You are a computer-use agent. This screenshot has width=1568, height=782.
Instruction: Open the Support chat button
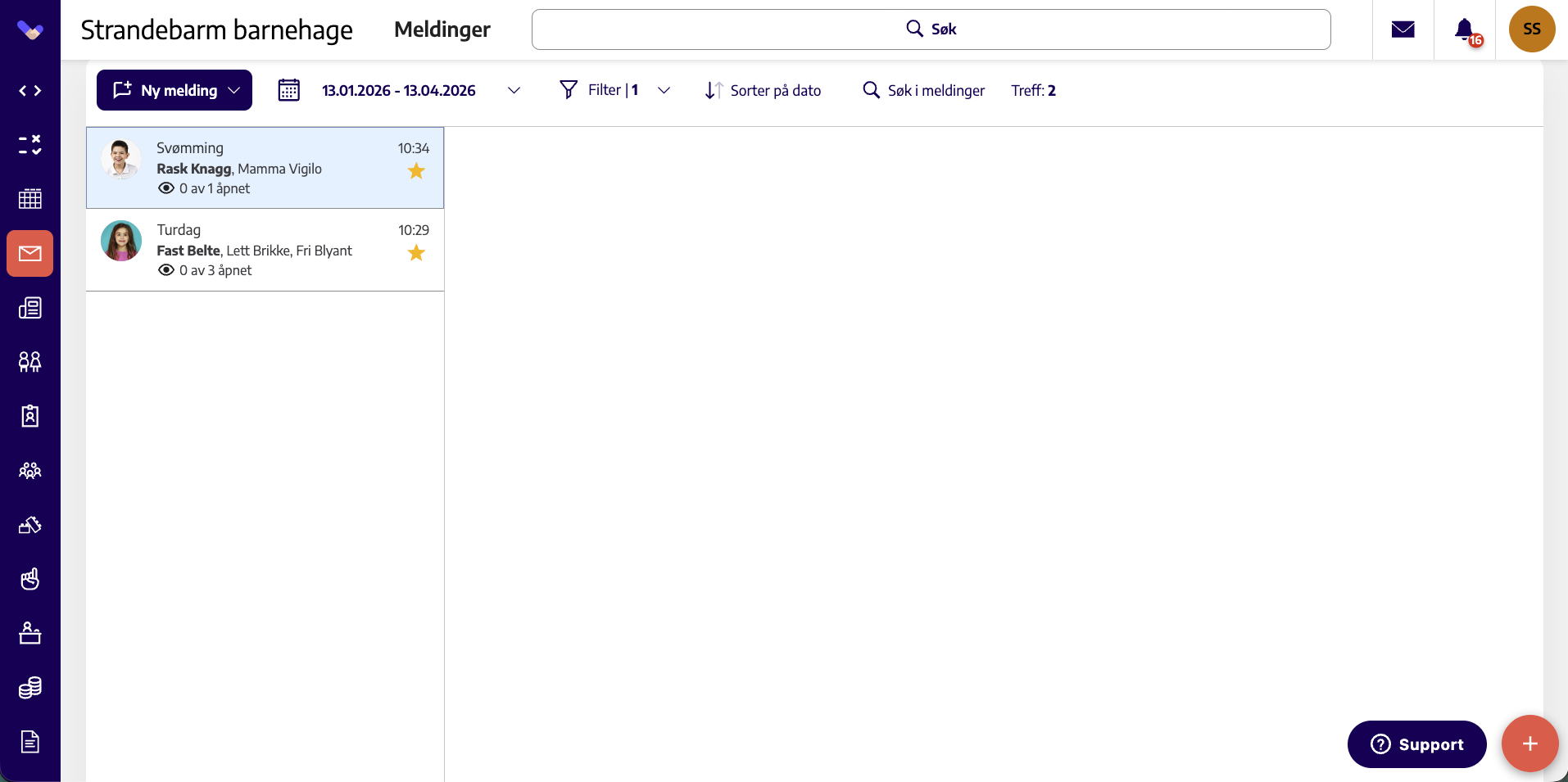(x=1417, y=744)
